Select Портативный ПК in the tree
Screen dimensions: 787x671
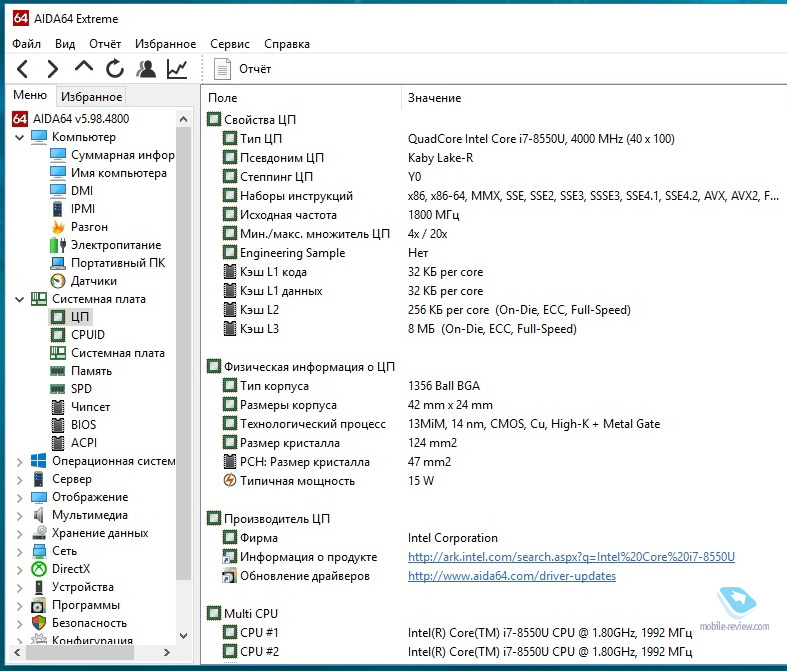click(107, 263)
